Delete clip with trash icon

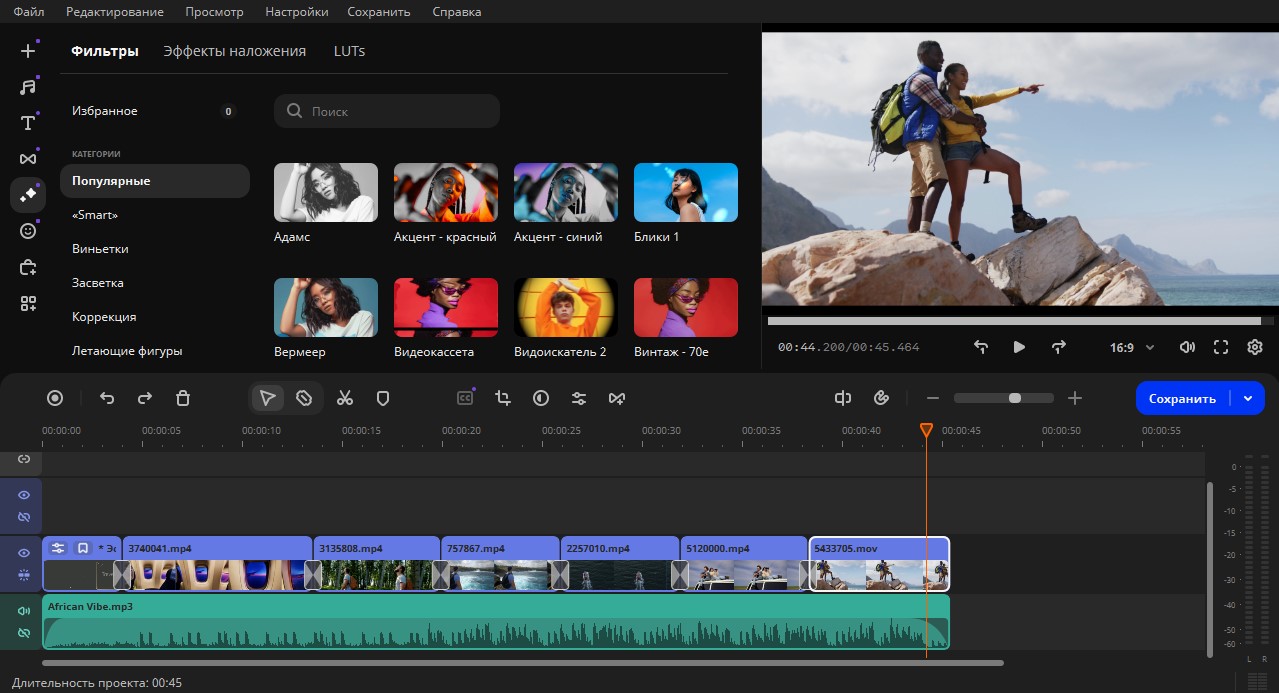pyautogui.click(x=183, y=398)
